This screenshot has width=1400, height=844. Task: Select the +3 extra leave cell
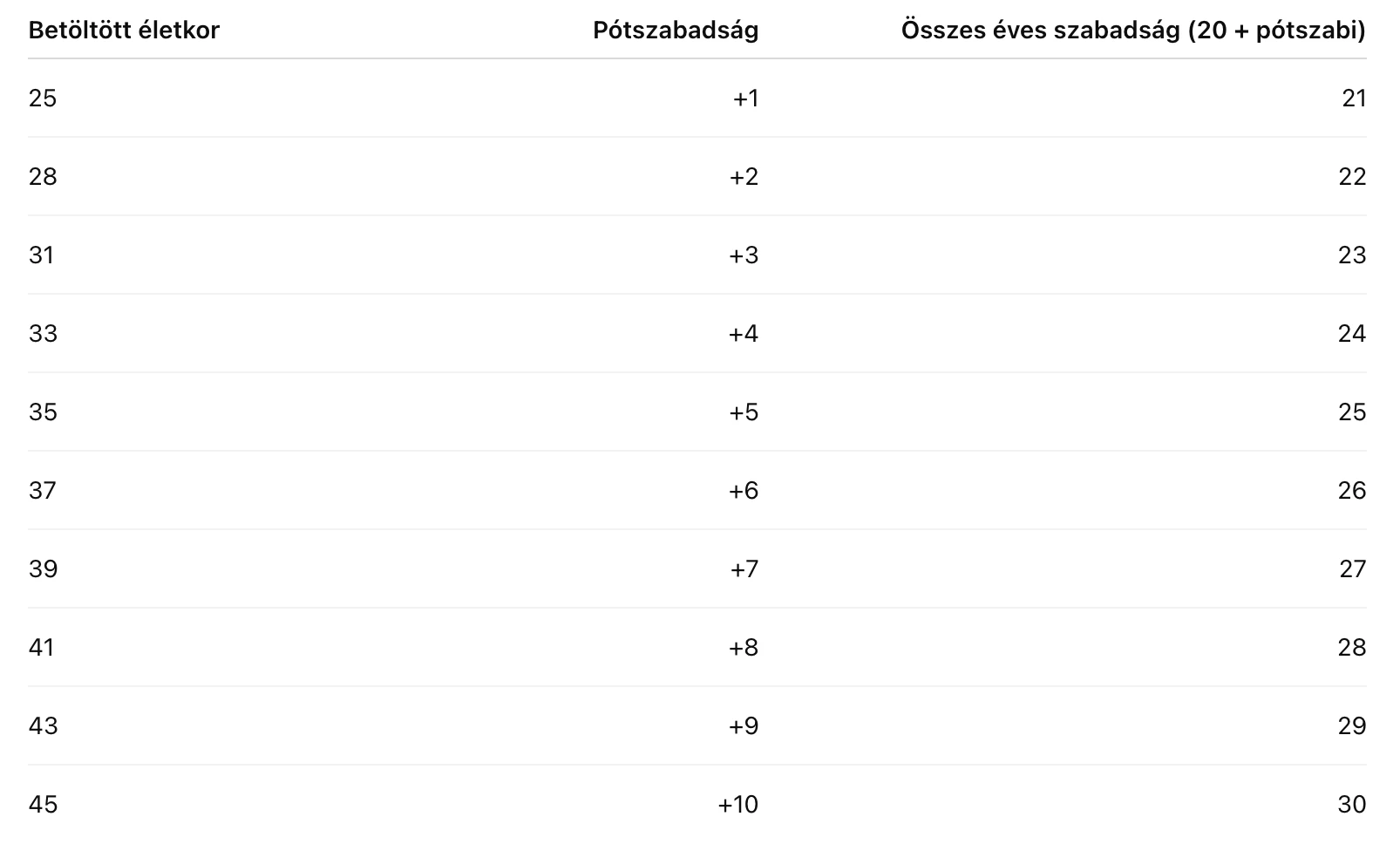744,255
